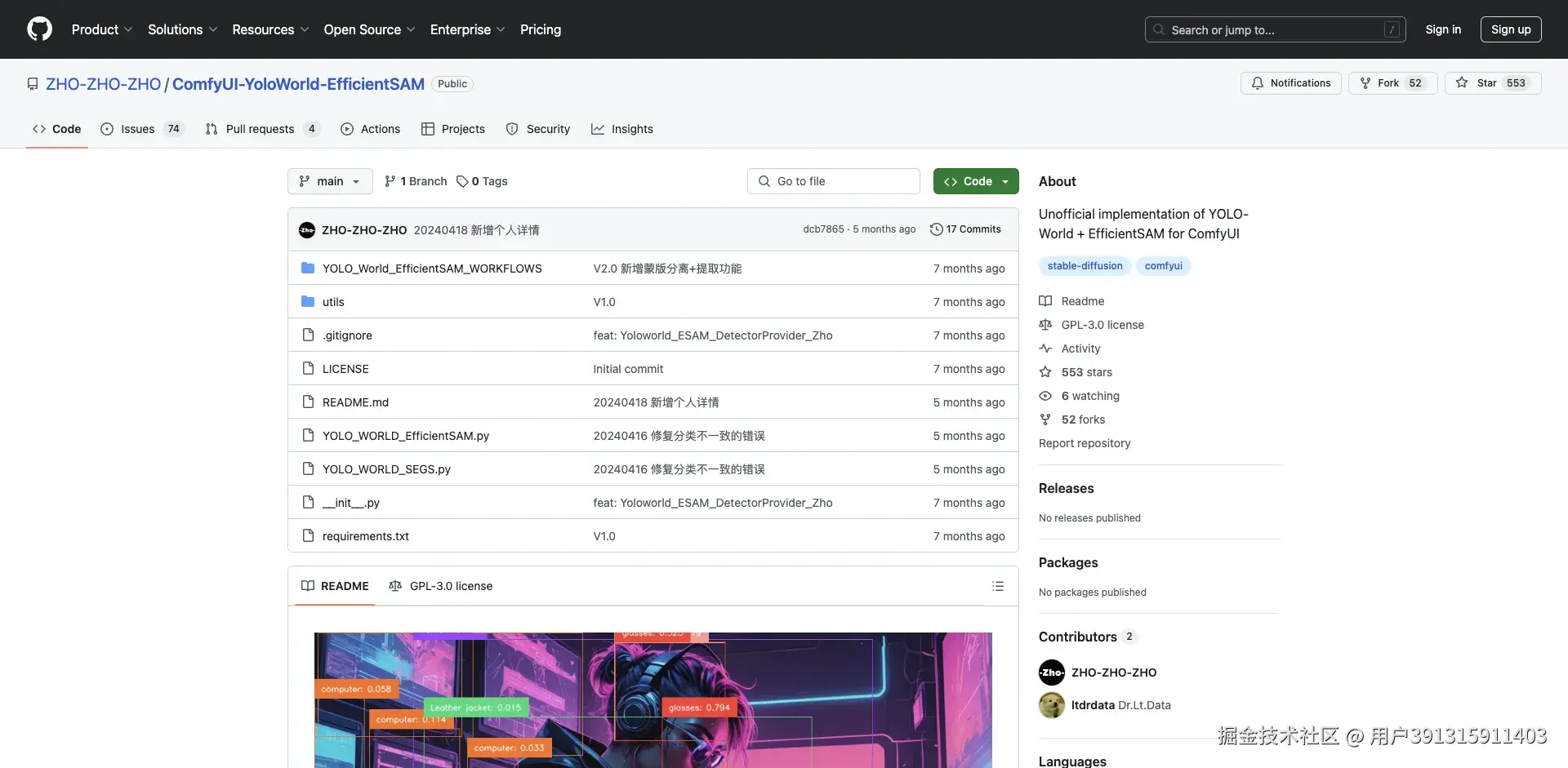Open YOLO_WORLD_SEGS.py file
Image resolution: width=1568 pixels, height=768 pixels.
[x=386, y=469]
